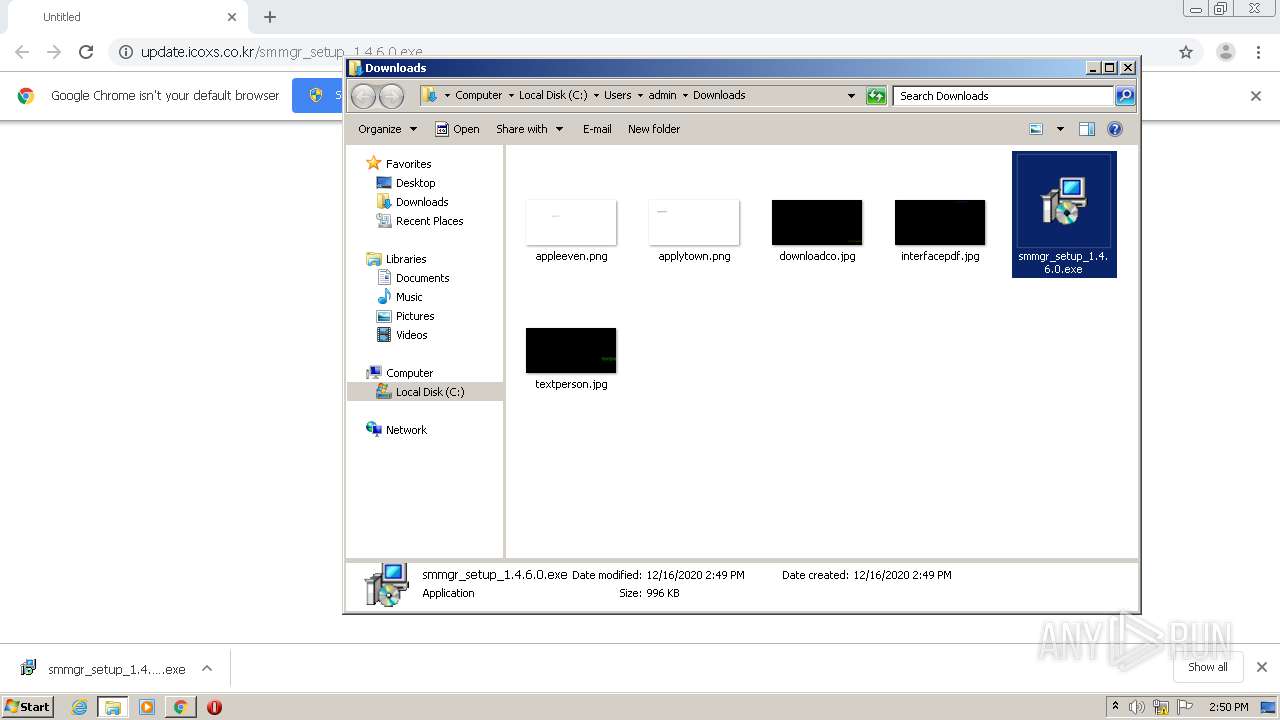Expand the Users breadcrumb arrow
The width and height of the screenshot is (1280, 720).
point(638,96)
